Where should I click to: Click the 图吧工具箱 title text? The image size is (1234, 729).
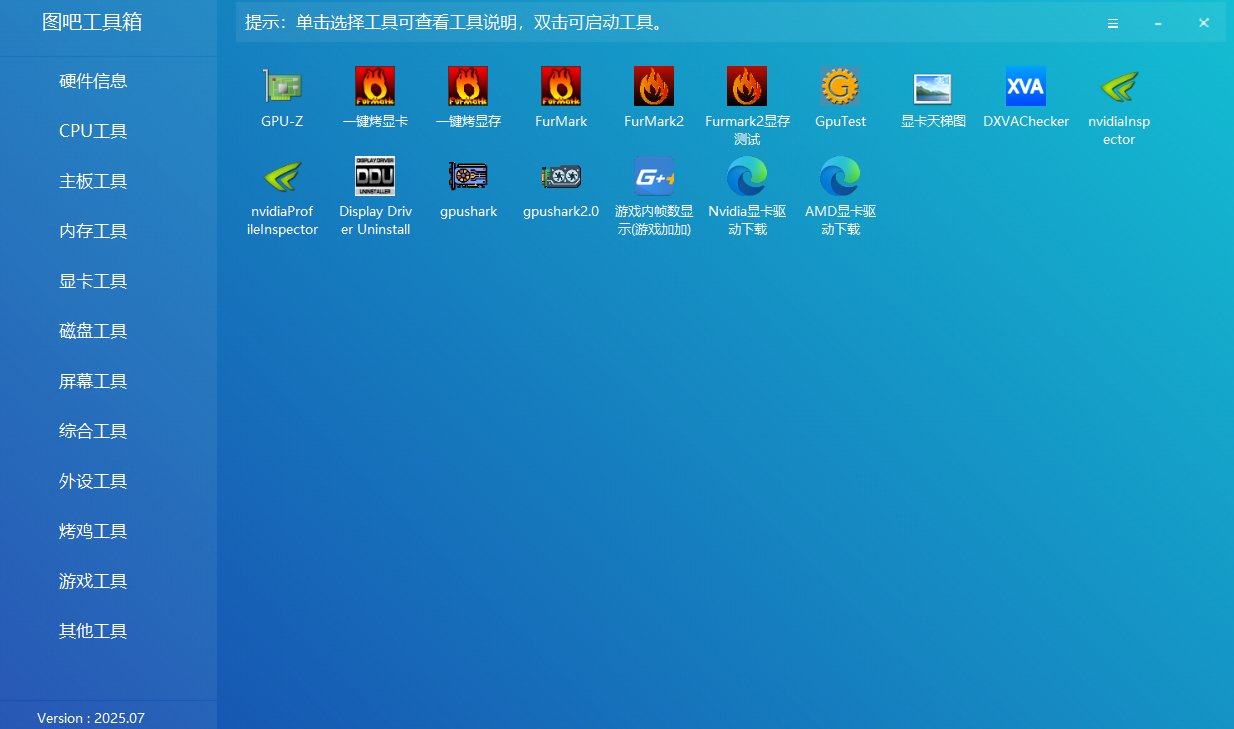(x=92, y=22)
